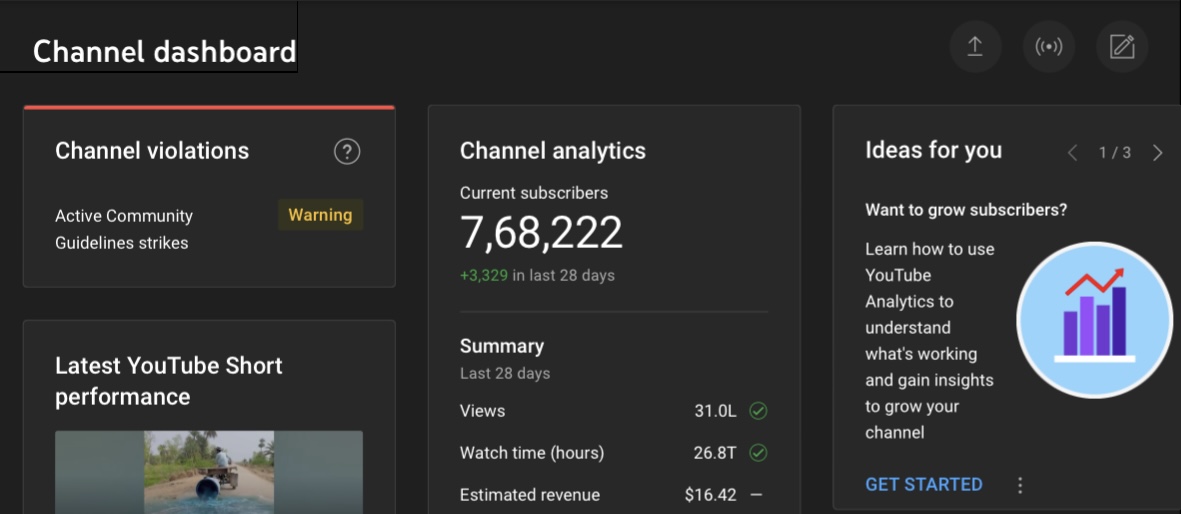Open the Go Live broadcast icon
Screen dimensions: 1181x514
click(x=1048, y=47)
